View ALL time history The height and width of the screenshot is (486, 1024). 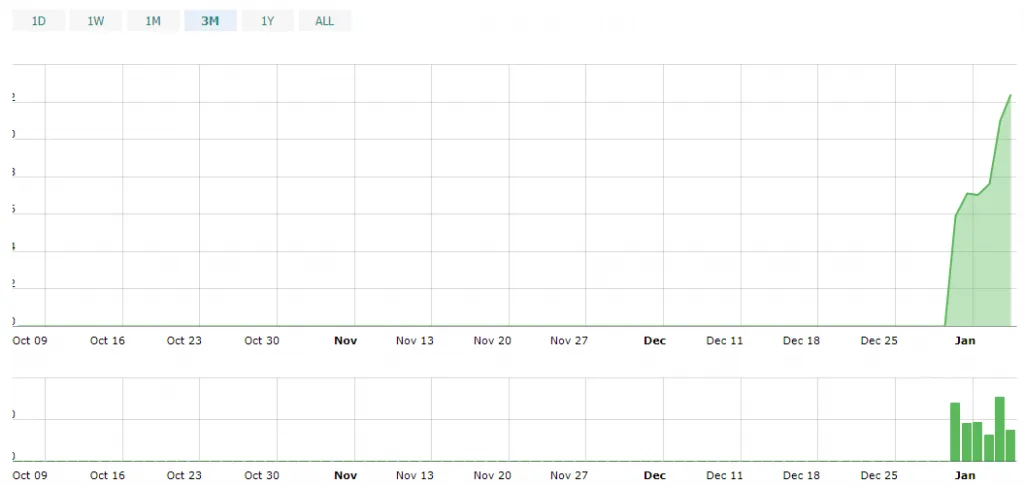[325, 21]
